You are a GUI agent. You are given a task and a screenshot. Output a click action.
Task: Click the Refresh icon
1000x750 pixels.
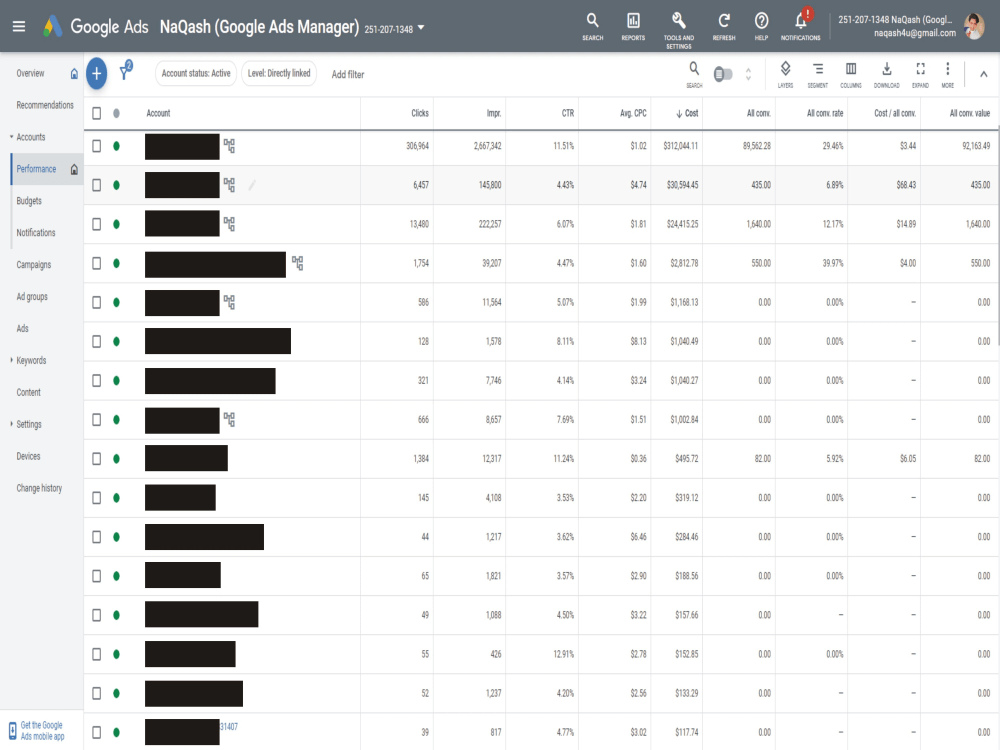coord(724,27)
